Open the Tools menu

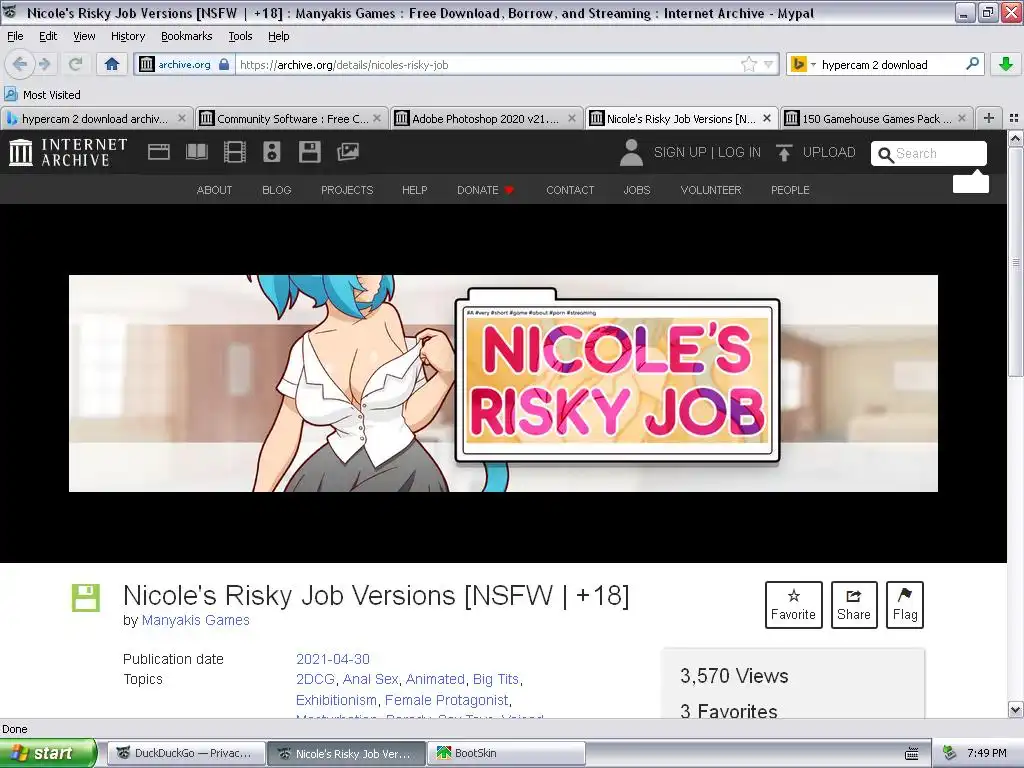point(240,37)
